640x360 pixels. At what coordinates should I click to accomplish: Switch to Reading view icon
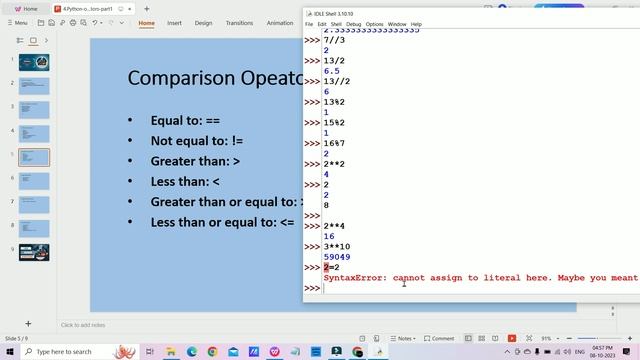(495, 338)
